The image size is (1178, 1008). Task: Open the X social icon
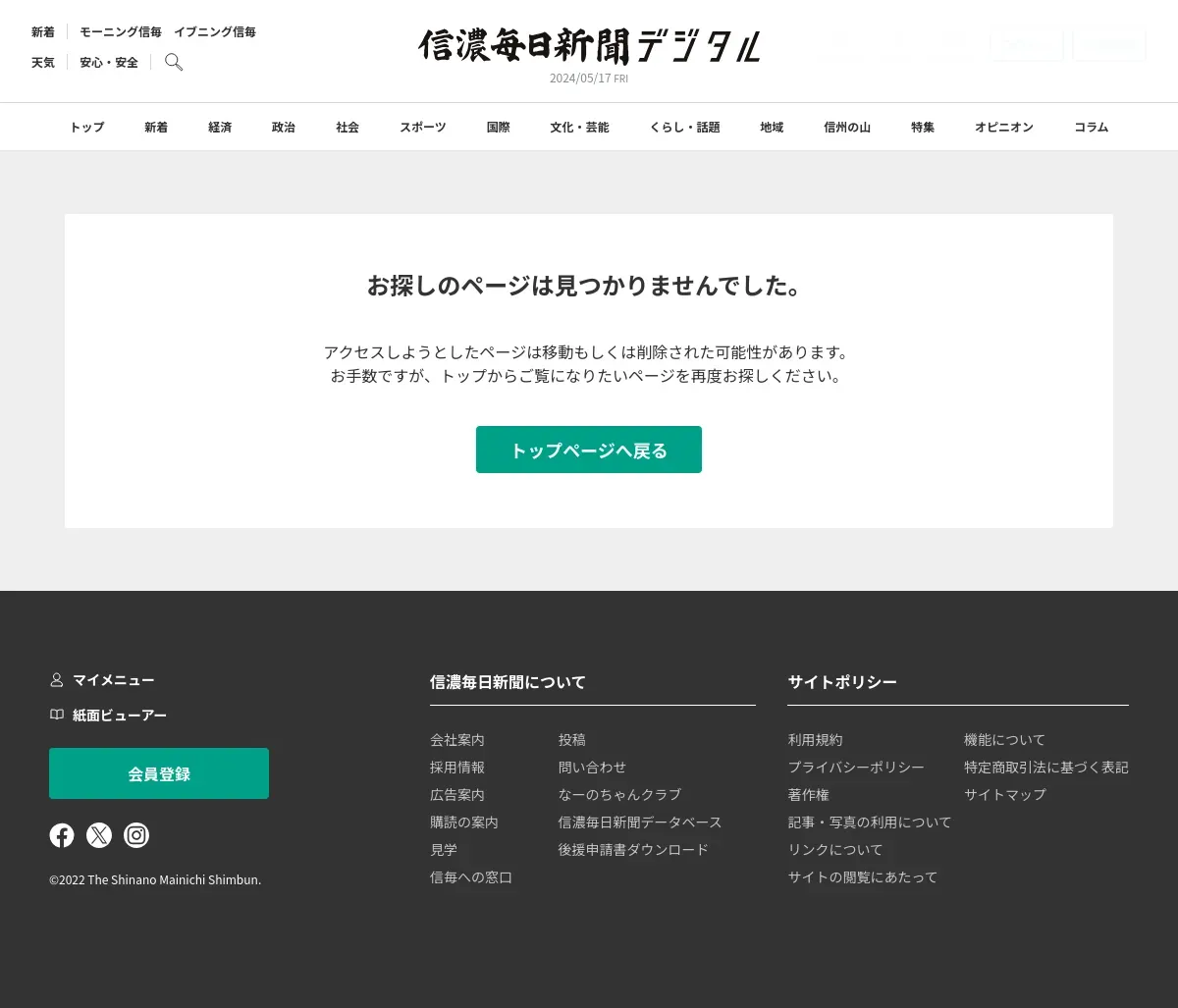[99, 835]
